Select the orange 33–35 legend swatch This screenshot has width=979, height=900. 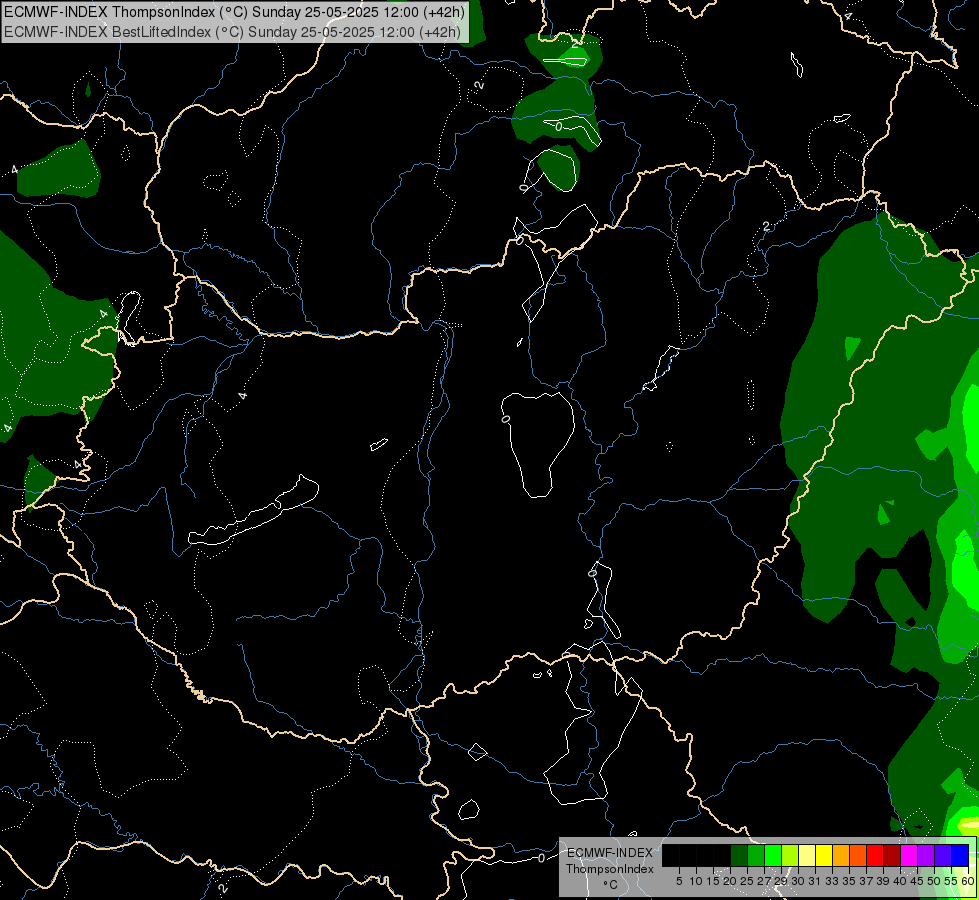click(841, 855)
